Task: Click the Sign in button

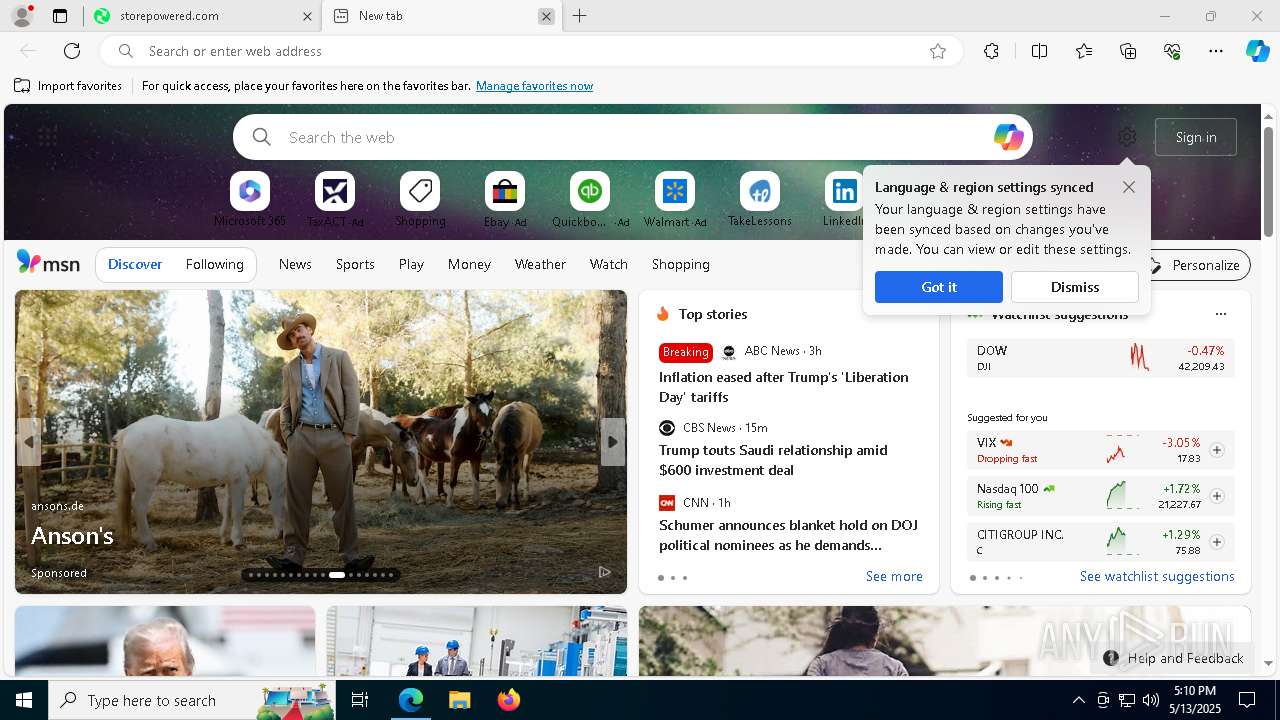Action: (1196, 137)
